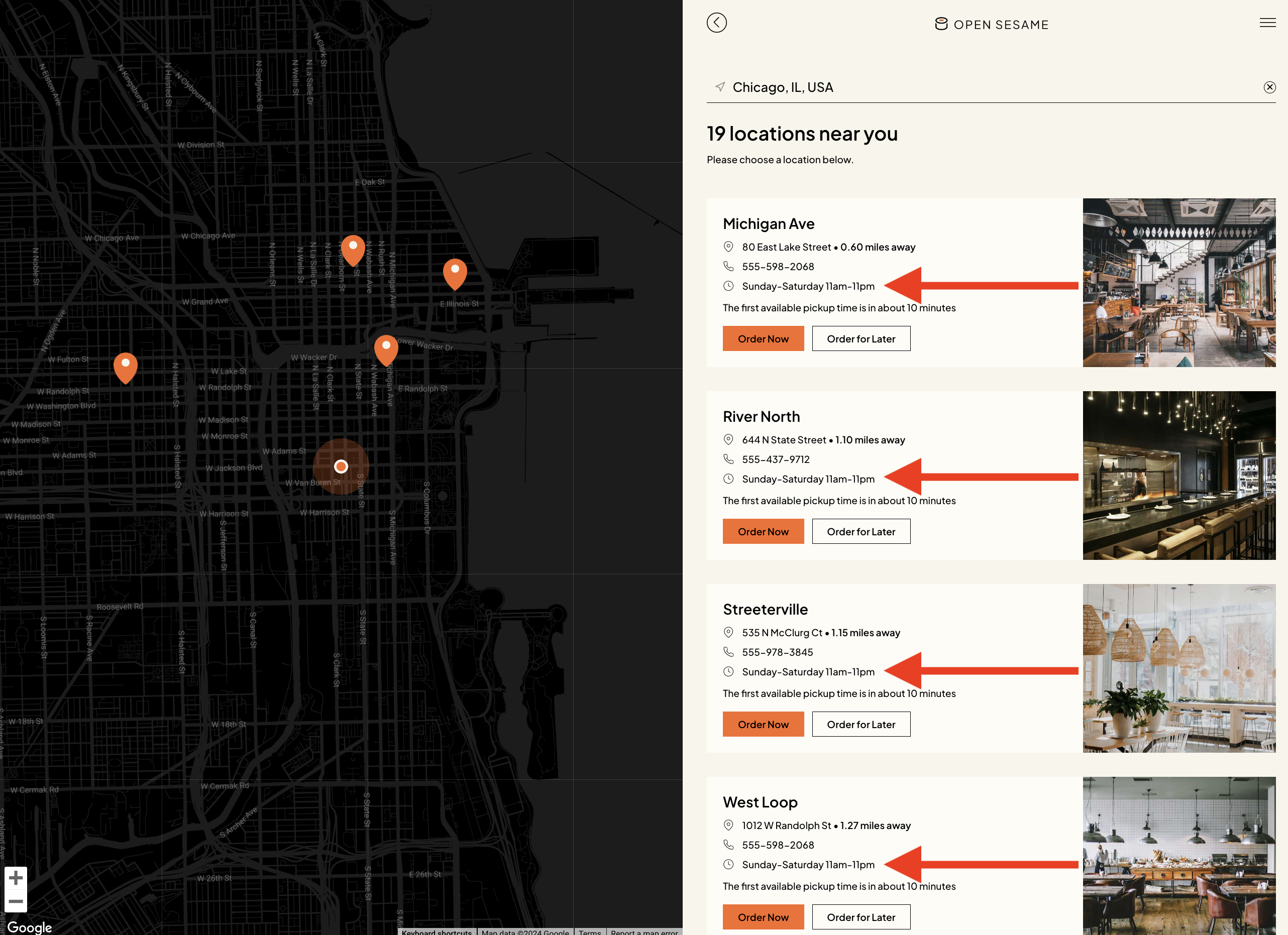Image resolution: width=1288 pixels, height=935 pixels.
Task: Click the Open Sesame logo
Action: (992, 25)
